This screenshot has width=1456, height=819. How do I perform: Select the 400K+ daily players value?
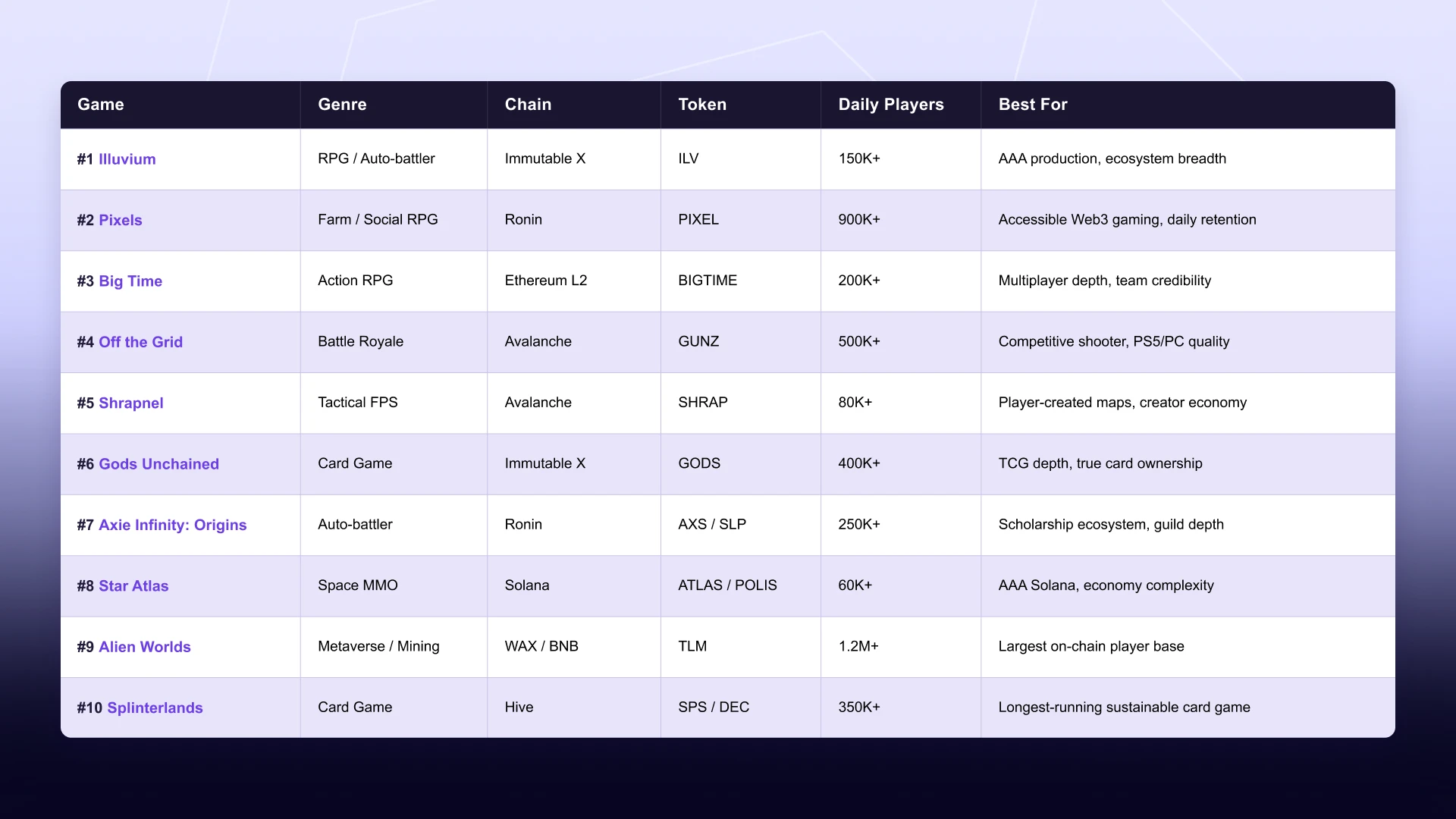point(859,463)
